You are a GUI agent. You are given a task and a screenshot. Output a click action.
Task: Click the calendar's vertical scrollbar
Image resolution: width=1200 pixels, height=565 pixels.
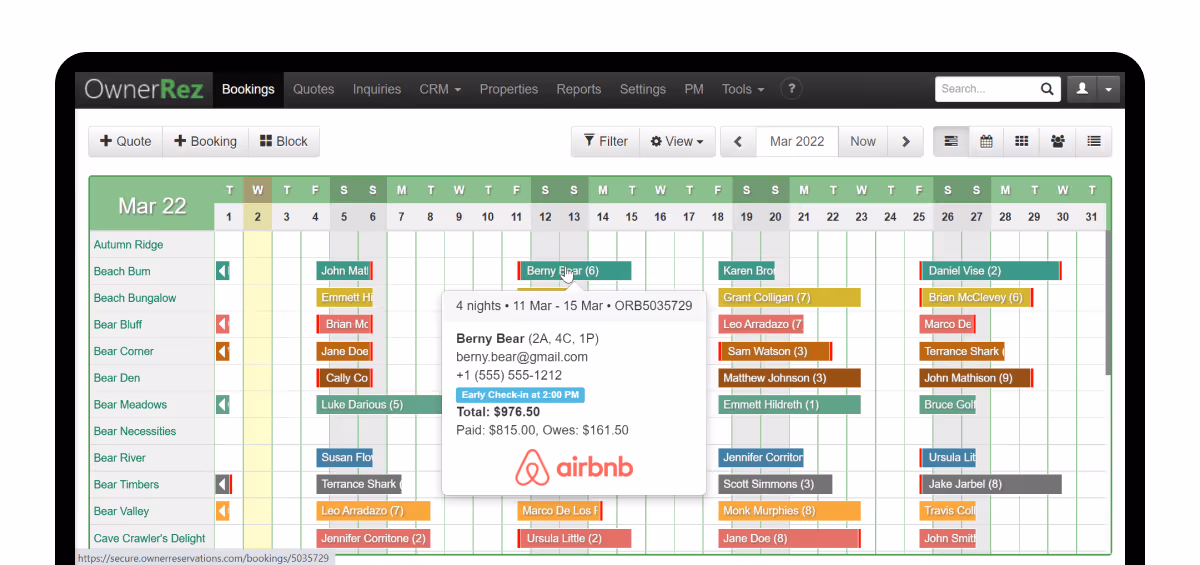click(x=1107, y=302)
